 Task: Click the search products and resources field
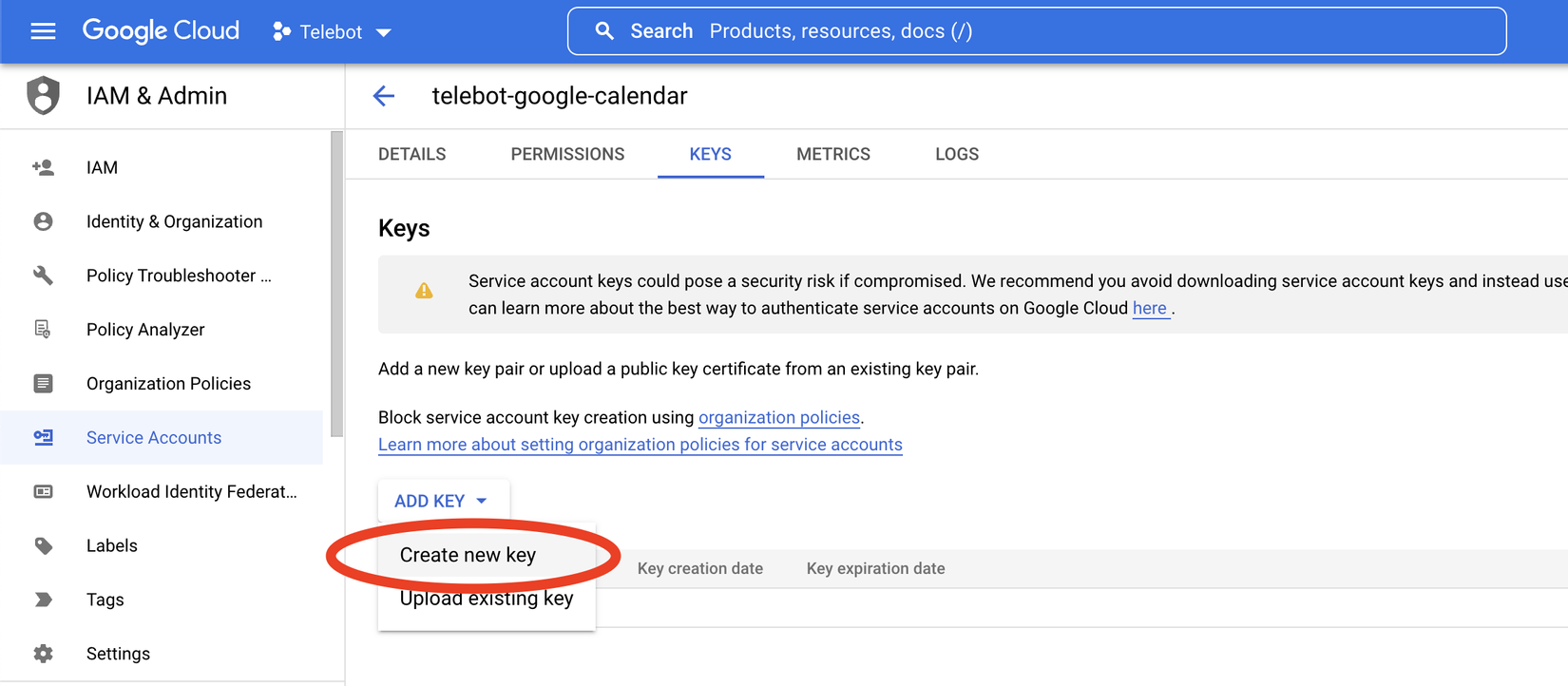1036,31
